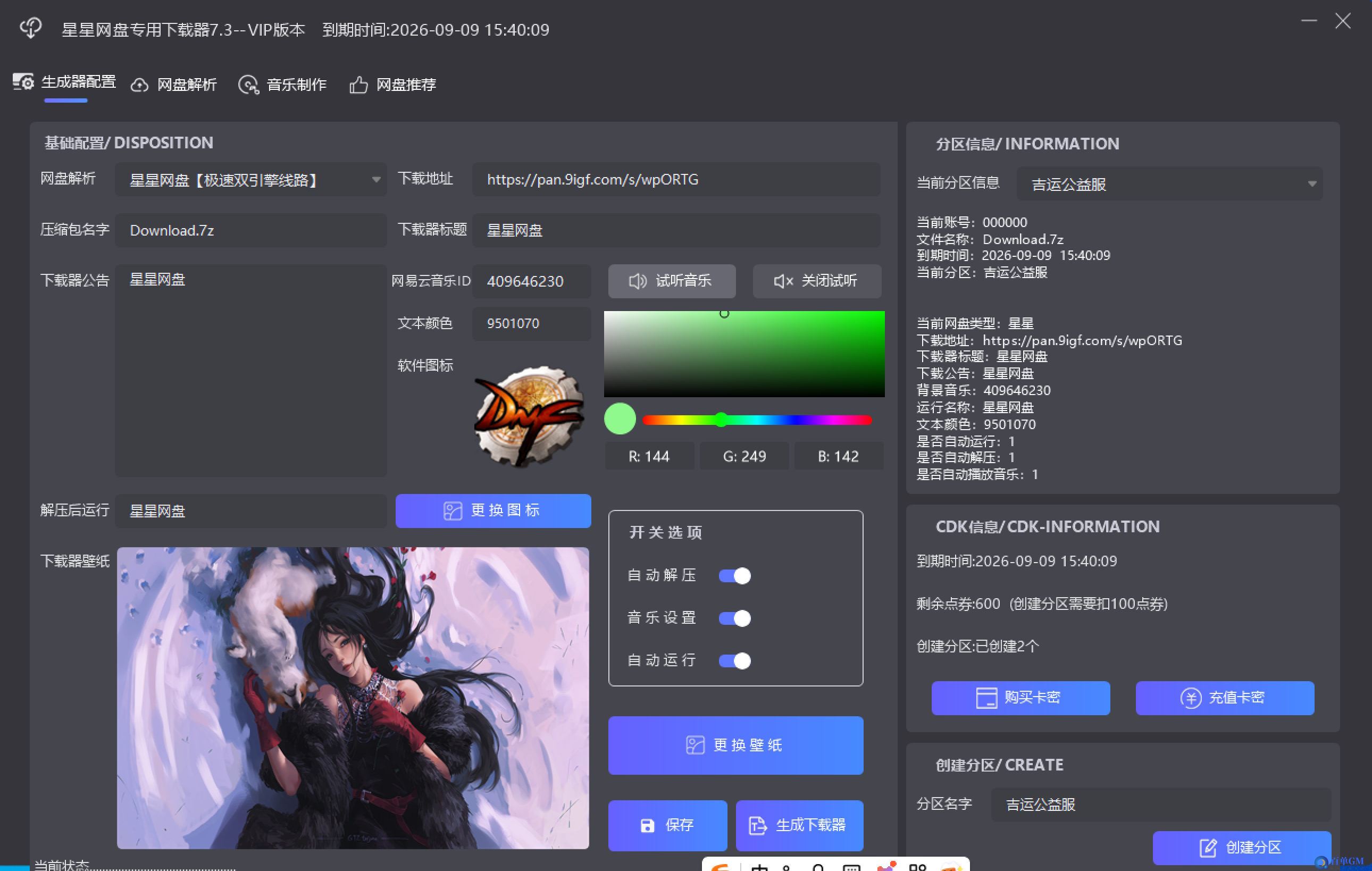Click the 生成下载器 button

799,825
